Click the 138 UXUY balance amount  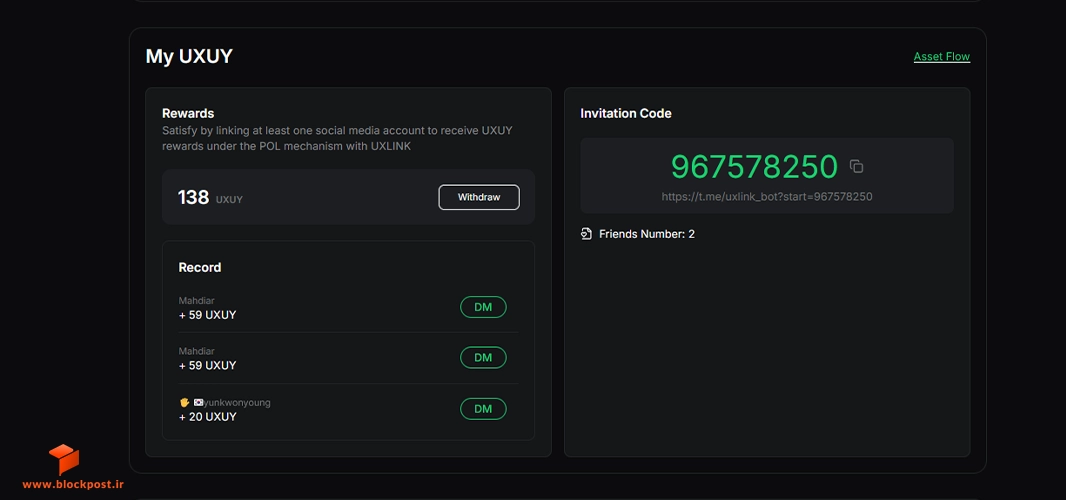[210, 197]
